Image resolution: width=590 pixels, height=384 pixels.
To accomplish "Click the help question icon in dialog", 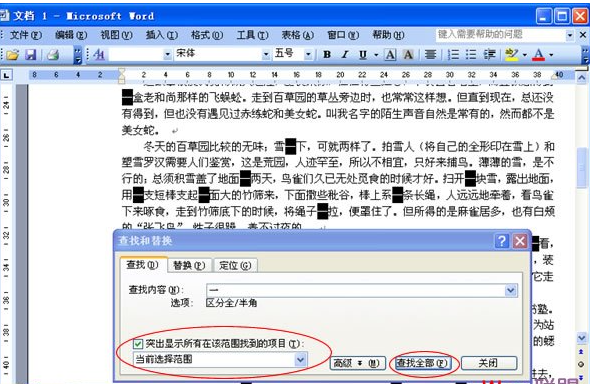I will point(502,241).
